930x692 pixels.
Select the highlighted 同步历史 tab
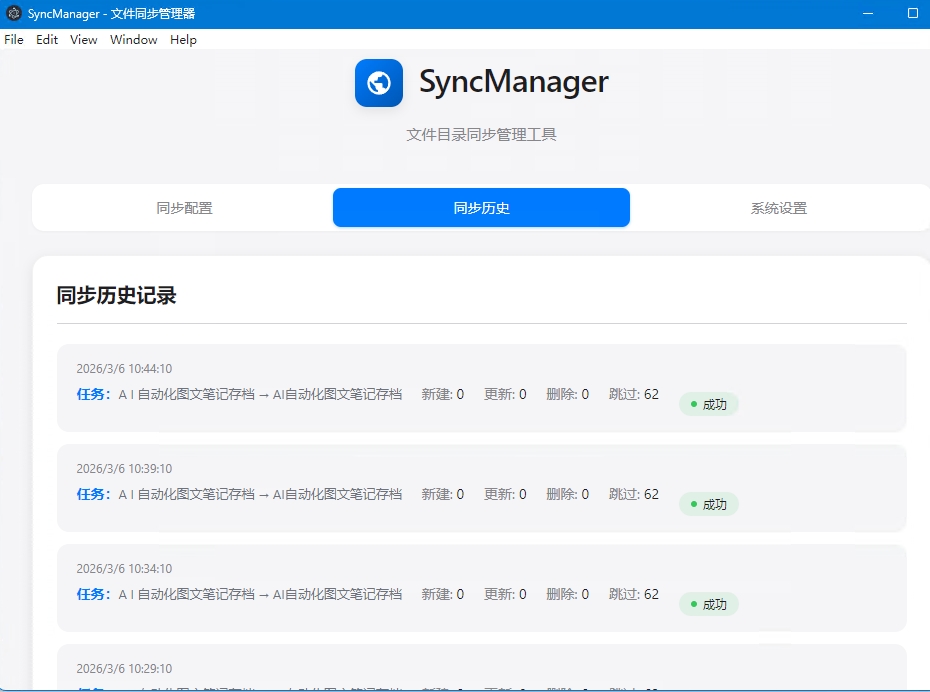[481, 207]
